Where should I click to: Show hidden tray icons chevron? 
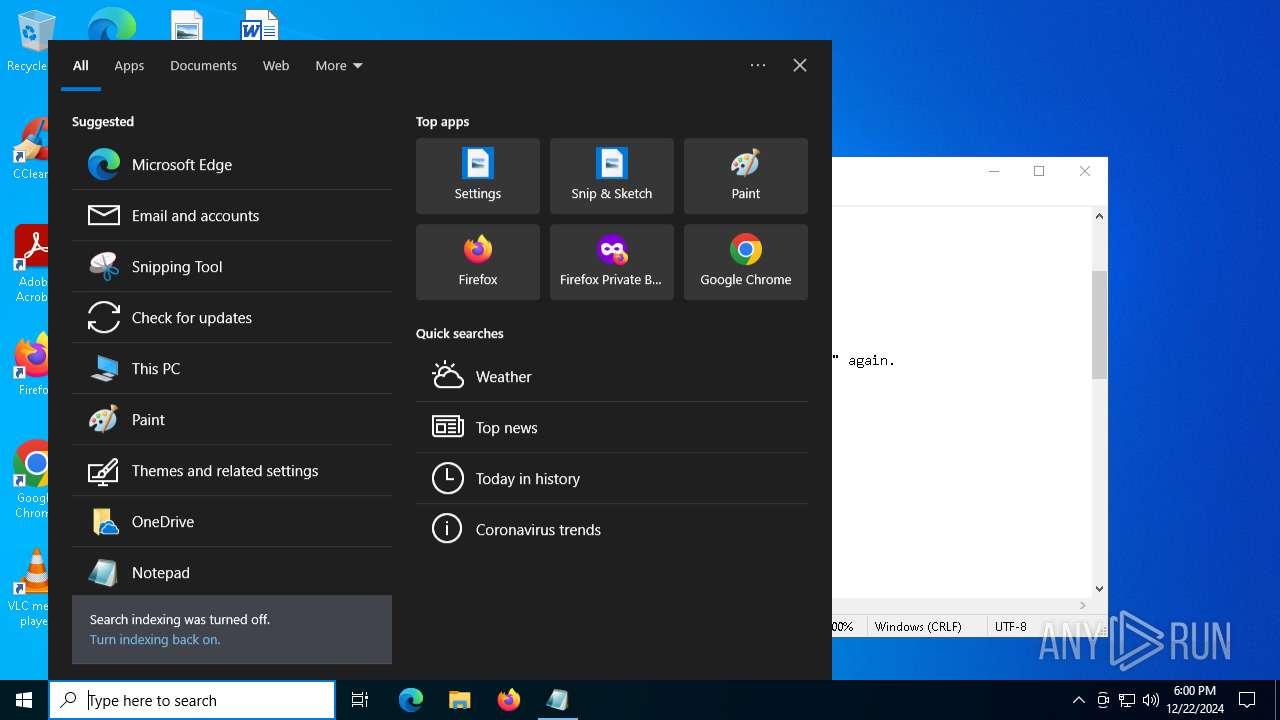point(1078,700)
